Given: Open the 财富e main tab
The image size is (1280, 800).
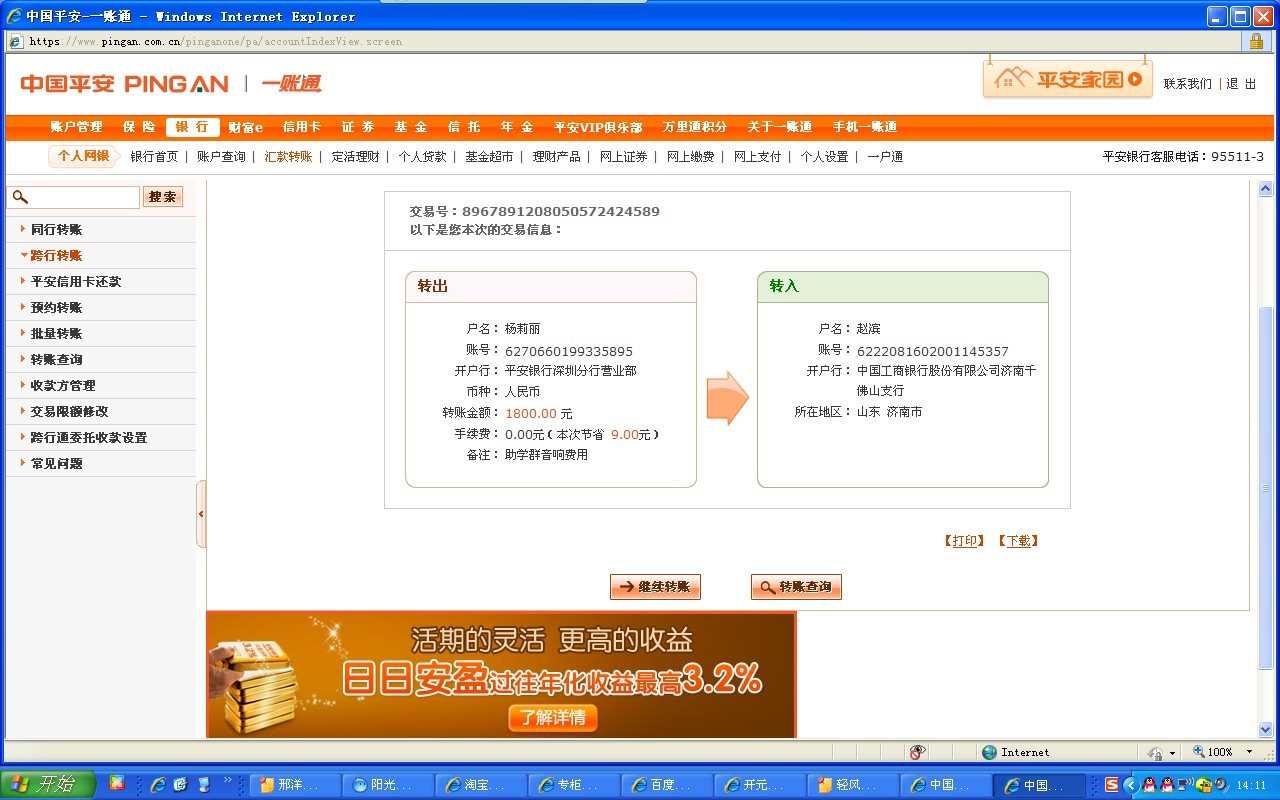Looking at the screenshot, I should tap(245, 127).
